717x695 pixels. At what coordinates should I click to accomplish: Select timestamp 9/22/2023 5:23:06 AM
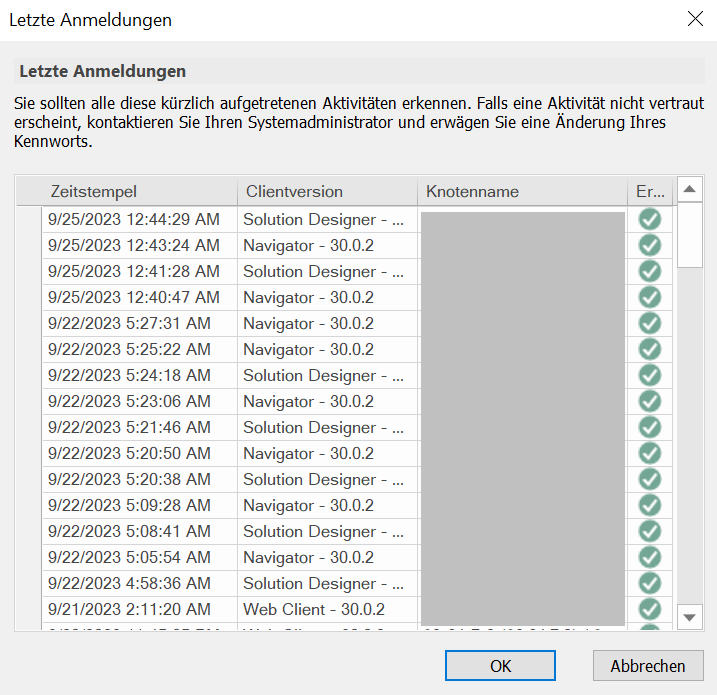coord(140,401)
